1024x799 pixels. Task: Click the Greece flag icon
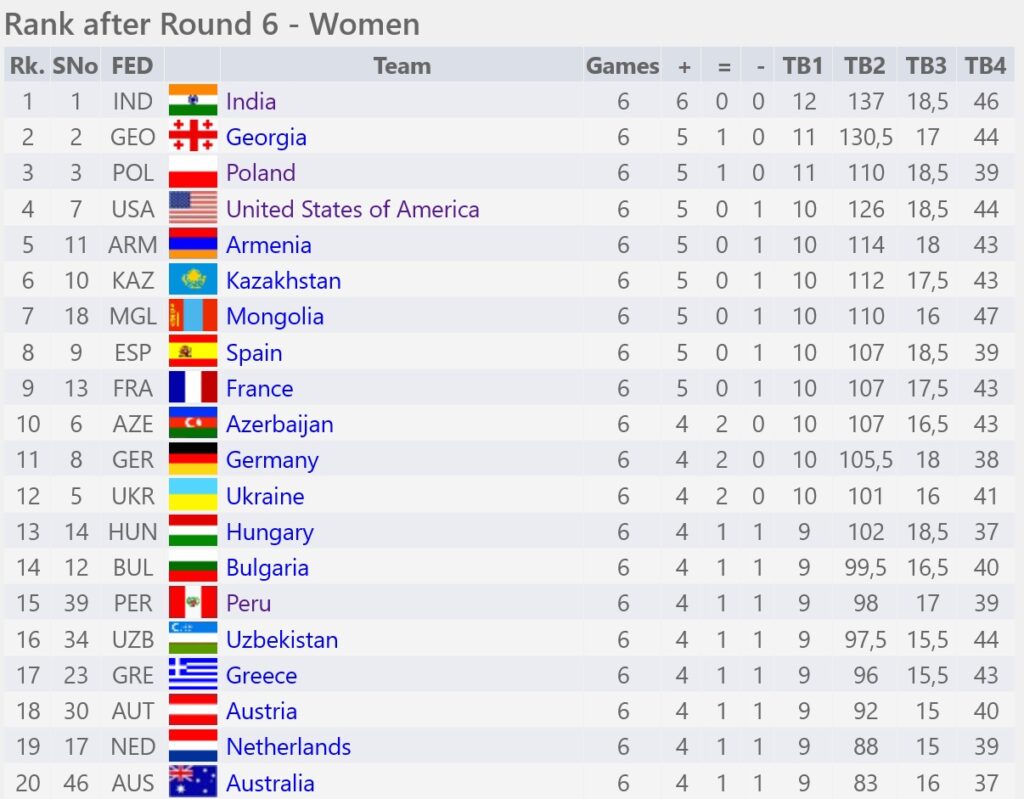(x=193, y=675)
